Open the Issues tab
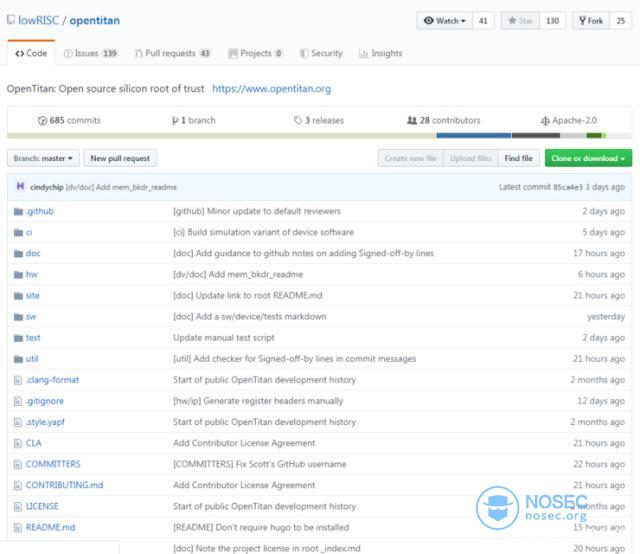 90,53
